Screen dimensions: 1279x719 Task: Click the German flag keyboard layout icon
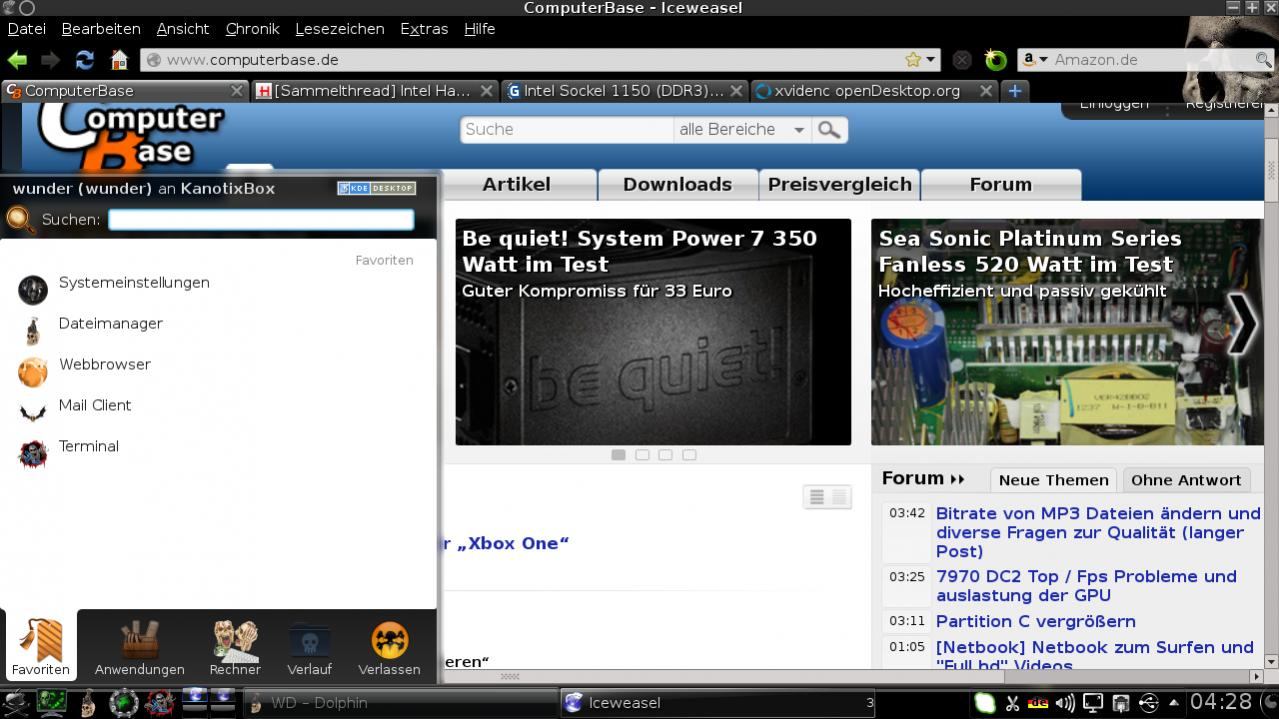1039,703
